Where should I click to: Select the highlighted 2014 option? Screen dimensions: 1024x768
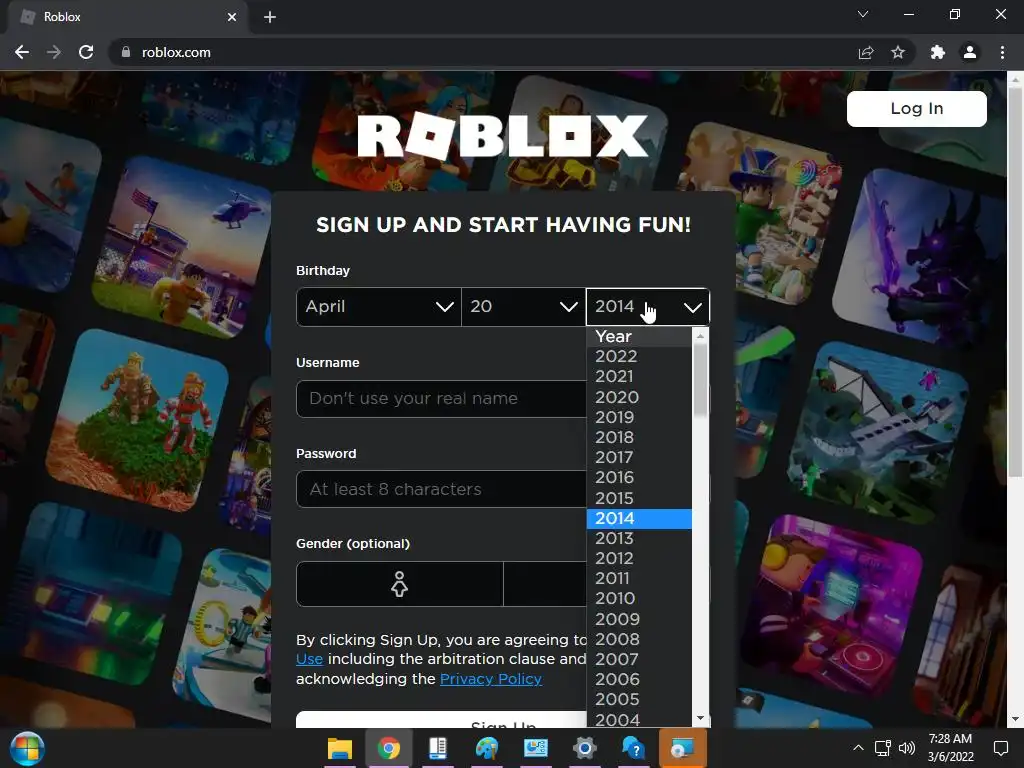(639, 519)
